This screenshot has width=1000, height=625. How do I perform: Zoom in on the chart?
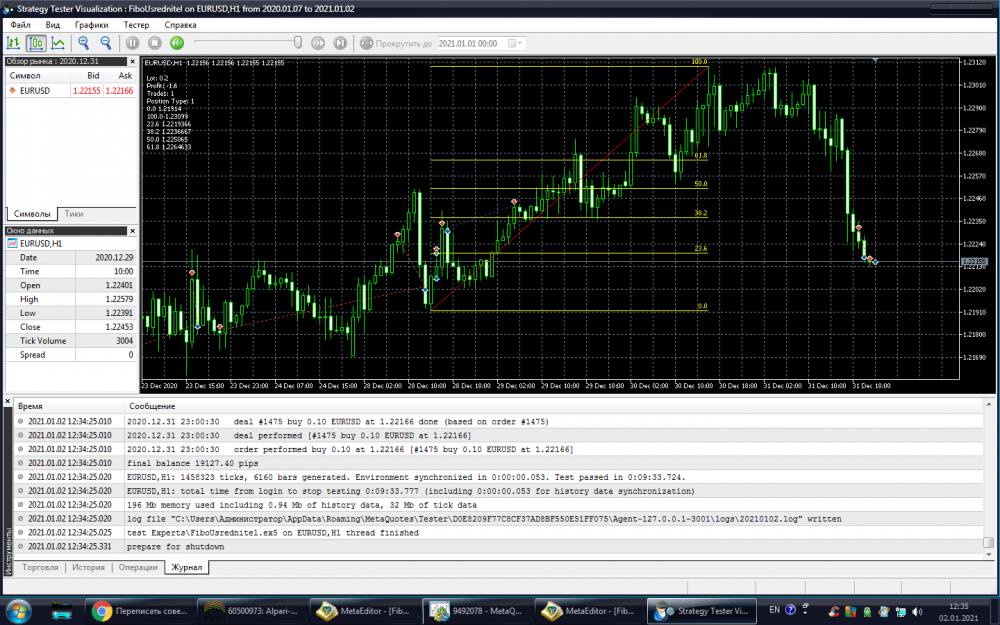(83, 43)
